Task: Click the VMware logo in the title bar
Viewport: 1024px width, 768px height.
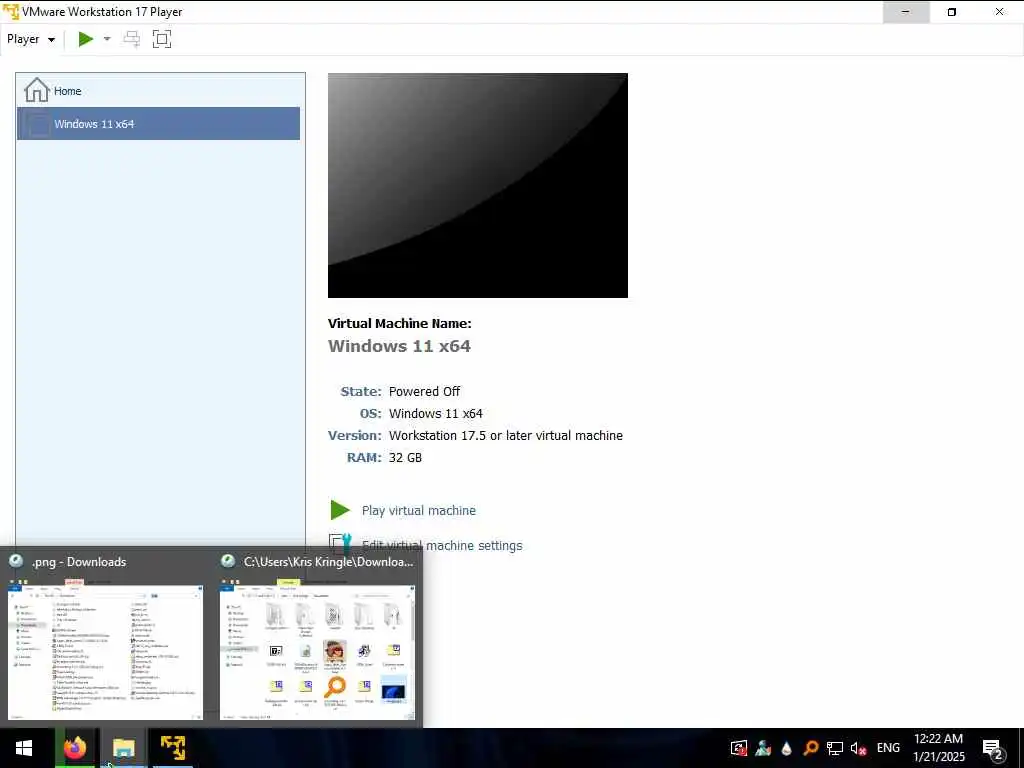Action: coord(10,12)
